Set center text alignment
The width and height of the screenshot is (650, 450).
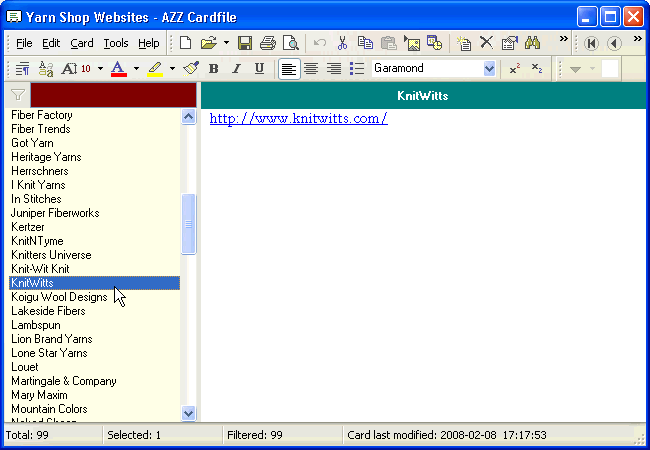pos(311,68)
